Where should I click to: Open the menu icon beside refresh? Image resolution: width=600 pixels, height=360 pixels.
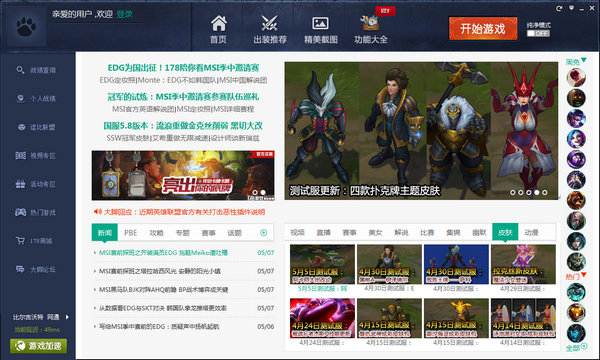(x=571, y=8)
